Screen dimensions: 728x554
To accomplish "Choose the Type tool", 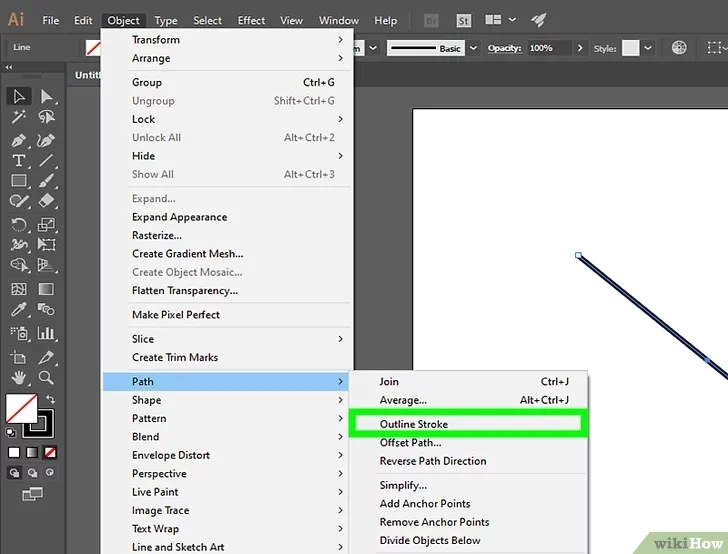I will point(19,161).
